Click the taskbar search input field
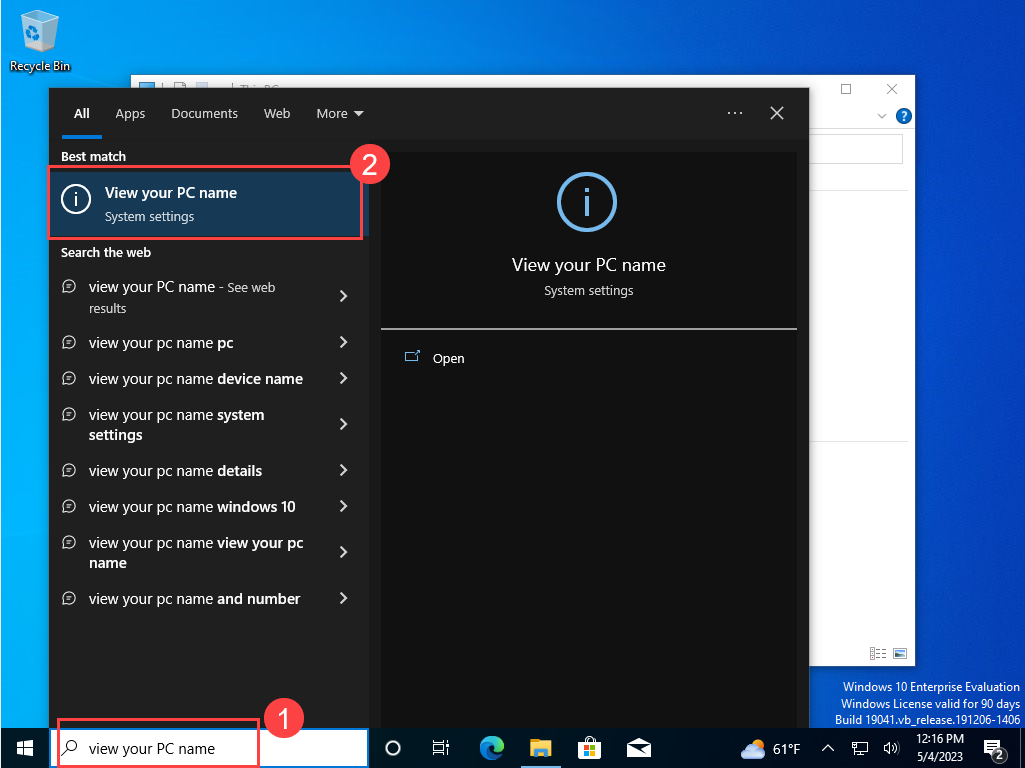The image size is (1025, 768). (209, 748)
